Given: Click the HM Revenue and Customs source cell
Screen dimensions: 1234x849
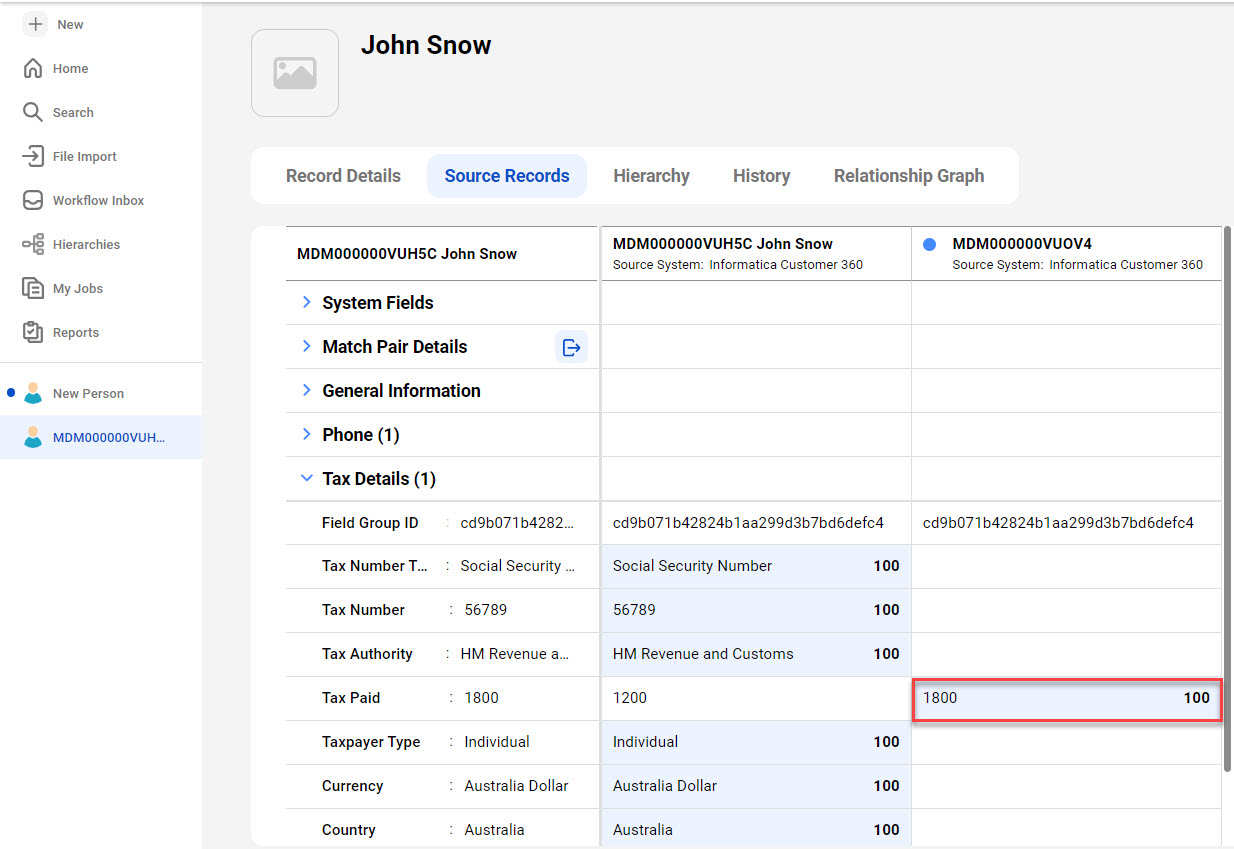Looking at the screenshot, I should [x=755, y=654].
